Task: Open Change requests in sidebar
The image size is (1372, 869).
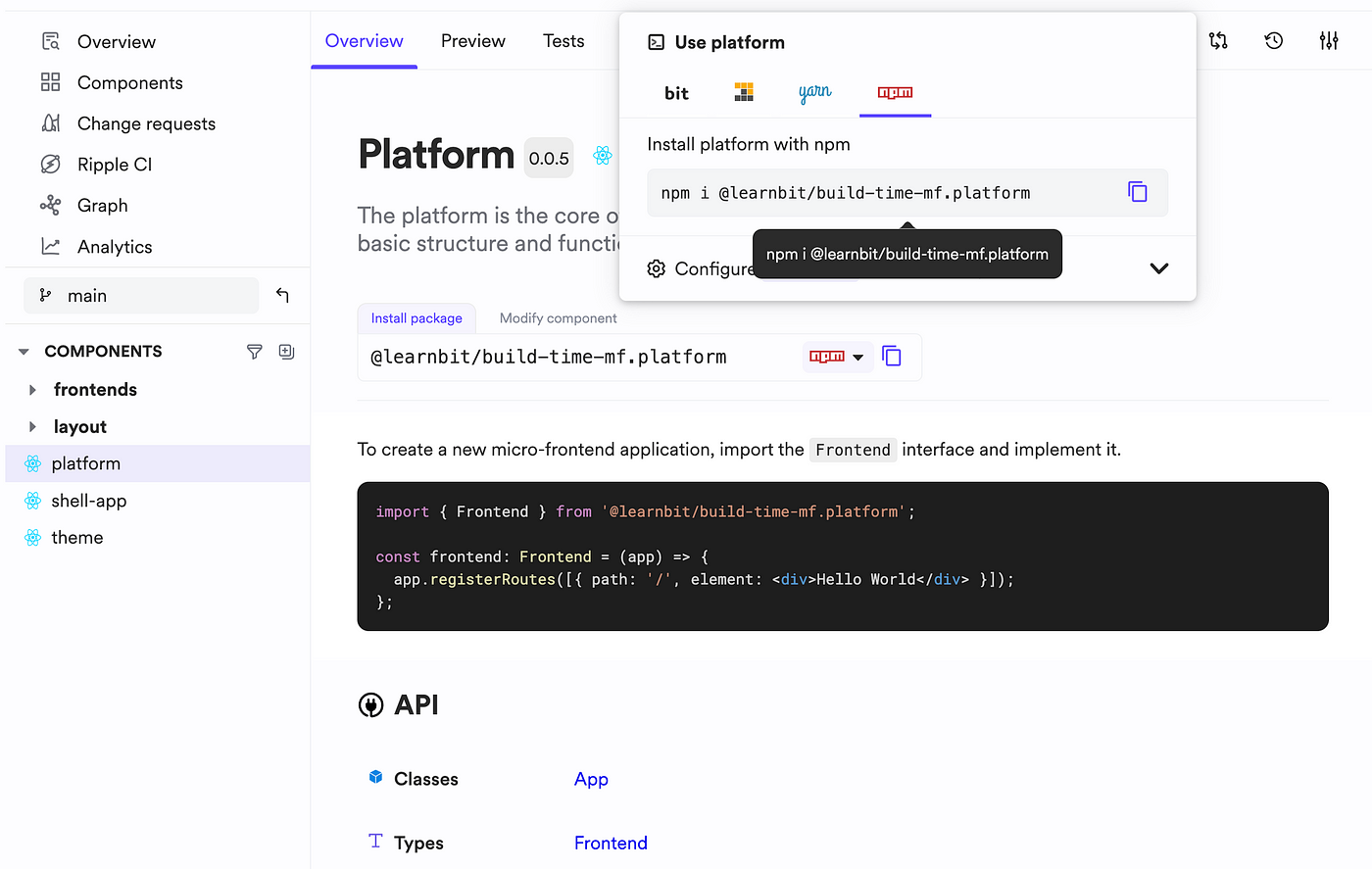Action: click(127, 123)
